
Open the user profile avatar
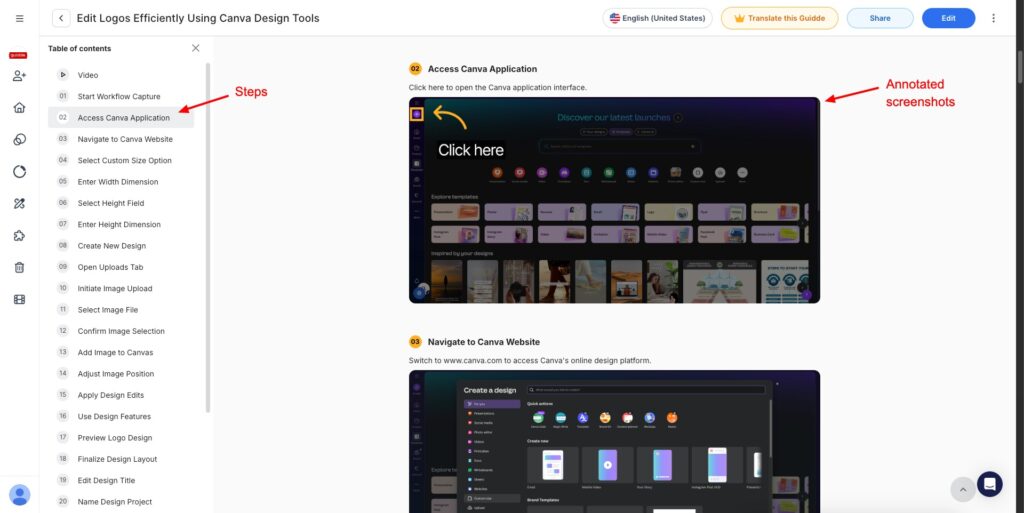(x=19, y=495)
